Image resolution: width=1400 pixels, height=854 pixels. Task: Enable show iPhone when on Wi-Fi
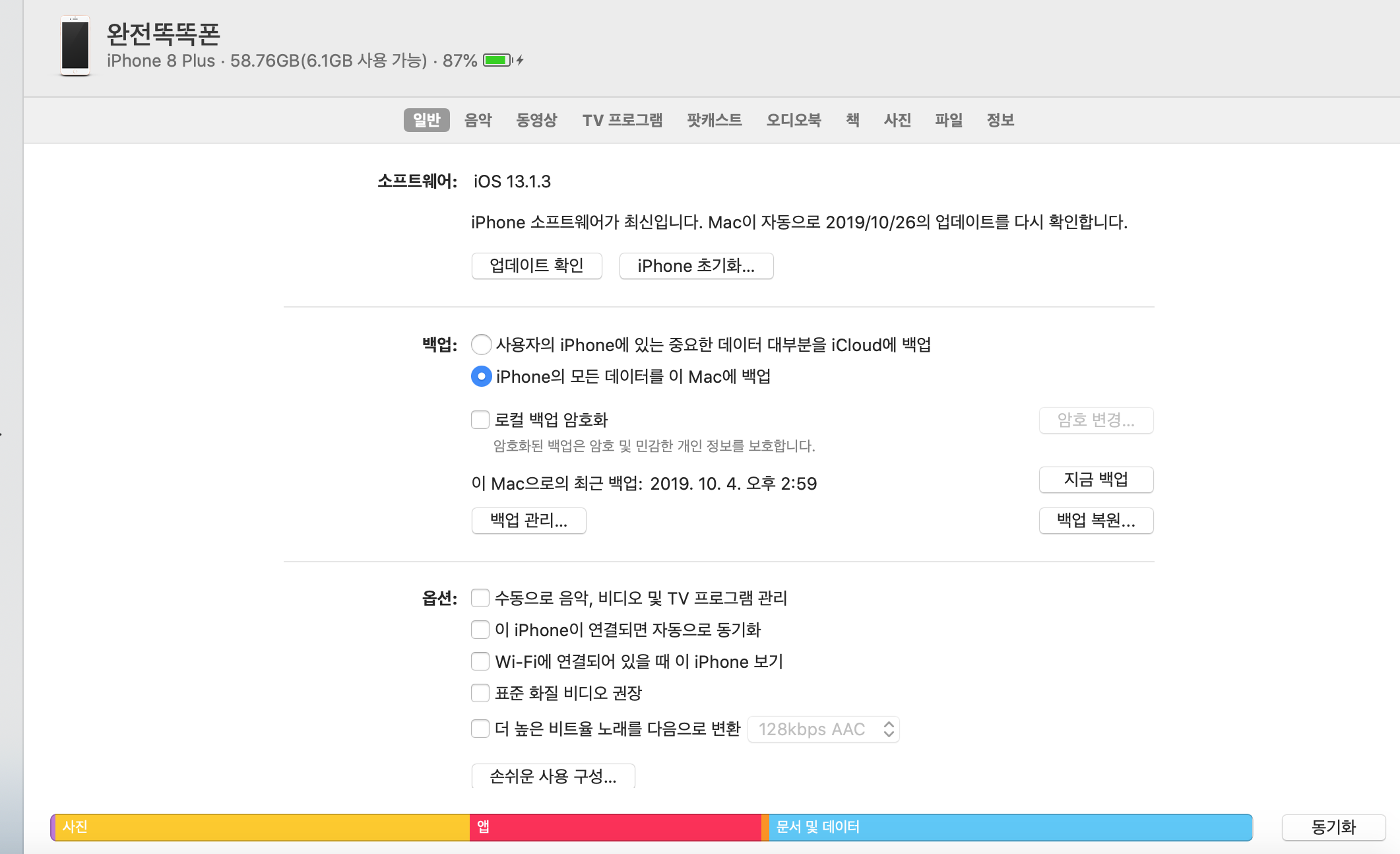[480, 661]
